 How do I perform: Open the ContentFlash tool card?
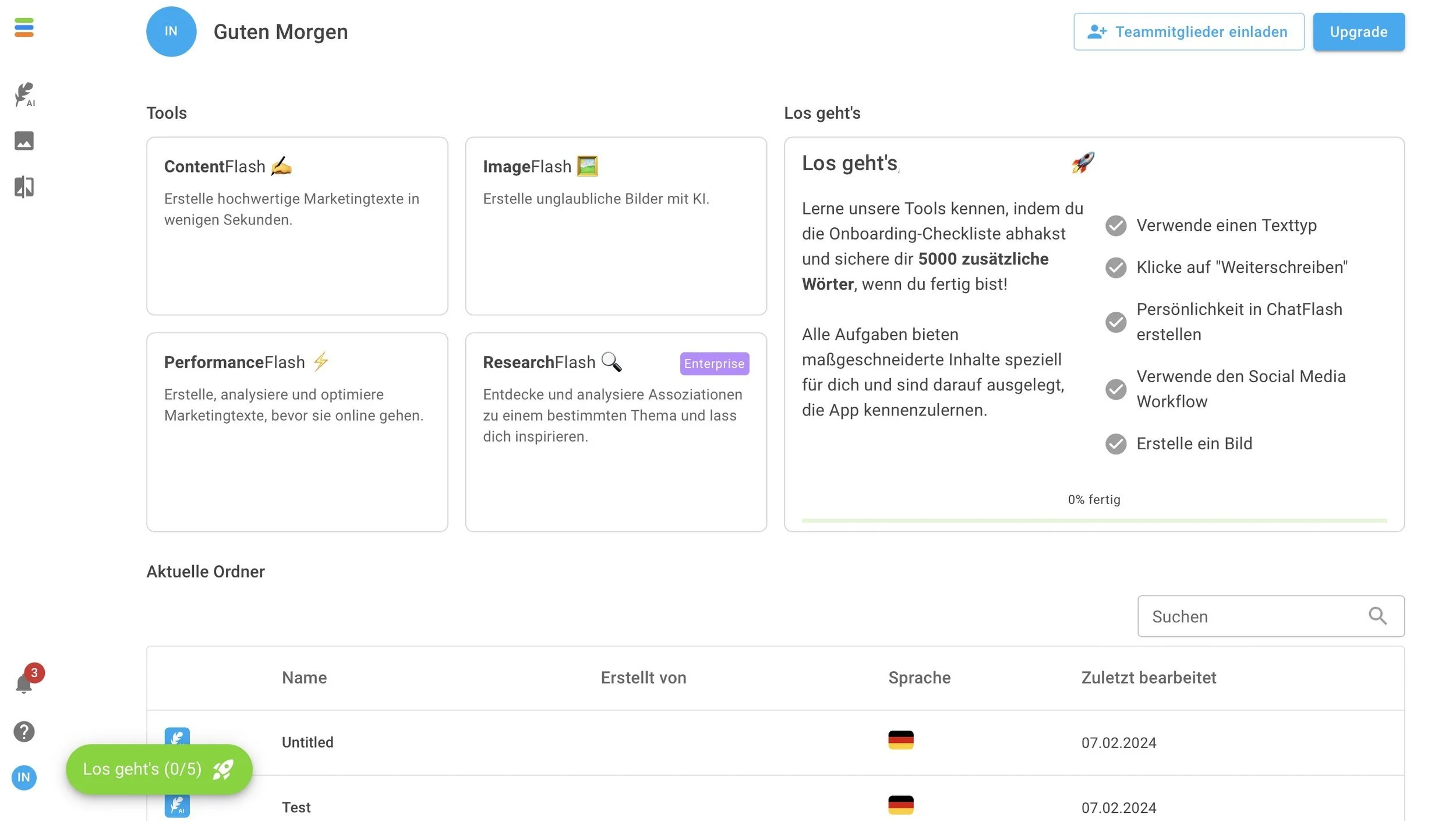click(x=297, y=226)
